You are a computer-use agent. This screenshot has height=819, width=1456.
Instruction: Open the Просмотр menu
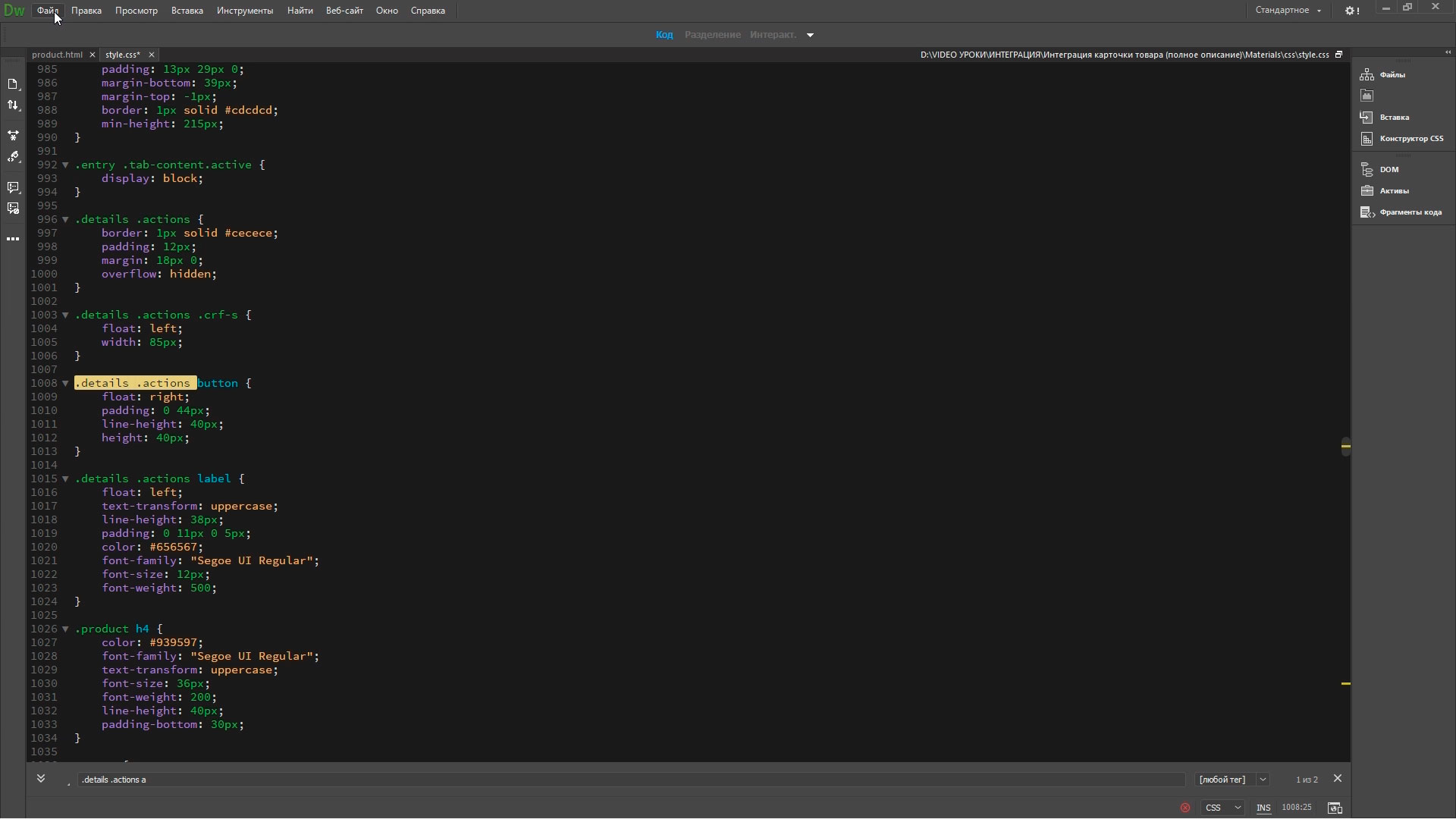[x=136, y=11]
